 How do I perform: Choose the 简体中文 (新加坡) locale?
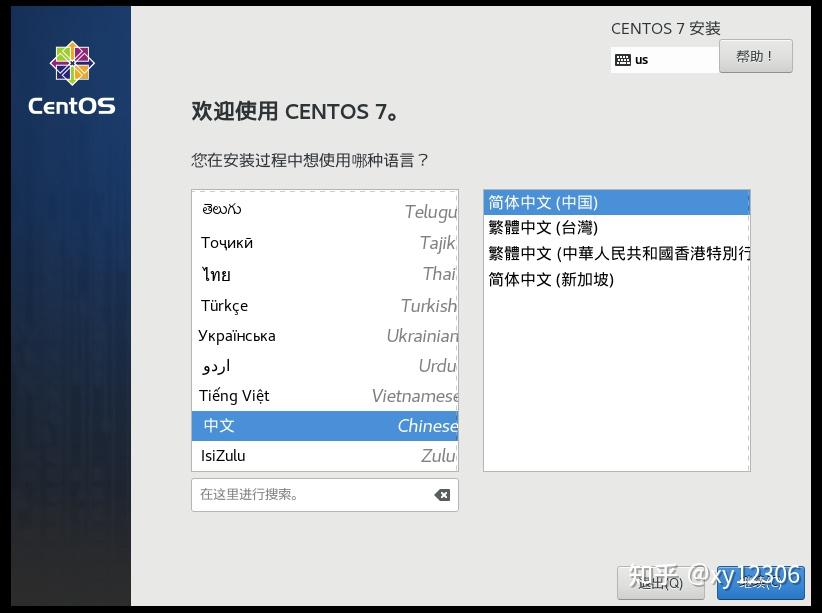click(x=600, y=279)
